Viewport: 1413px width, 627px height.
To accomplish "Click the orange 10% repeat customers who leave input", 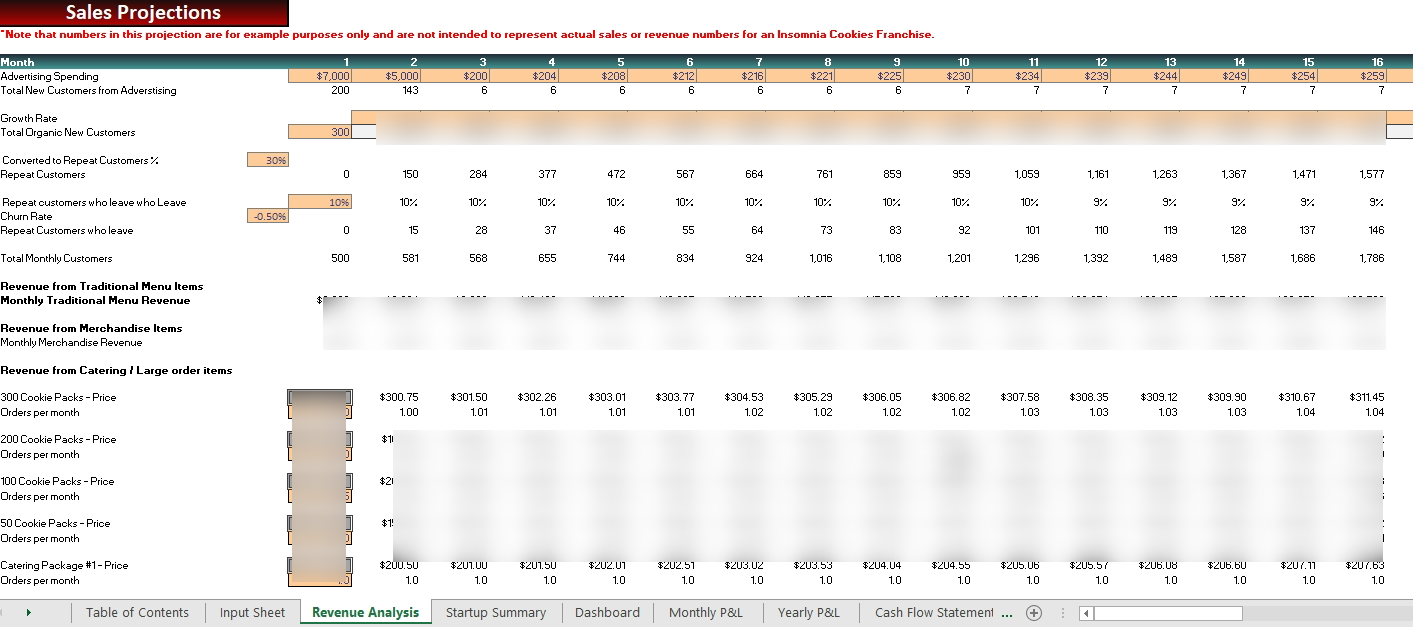I will pyautogui.click(x=320, y=202).
